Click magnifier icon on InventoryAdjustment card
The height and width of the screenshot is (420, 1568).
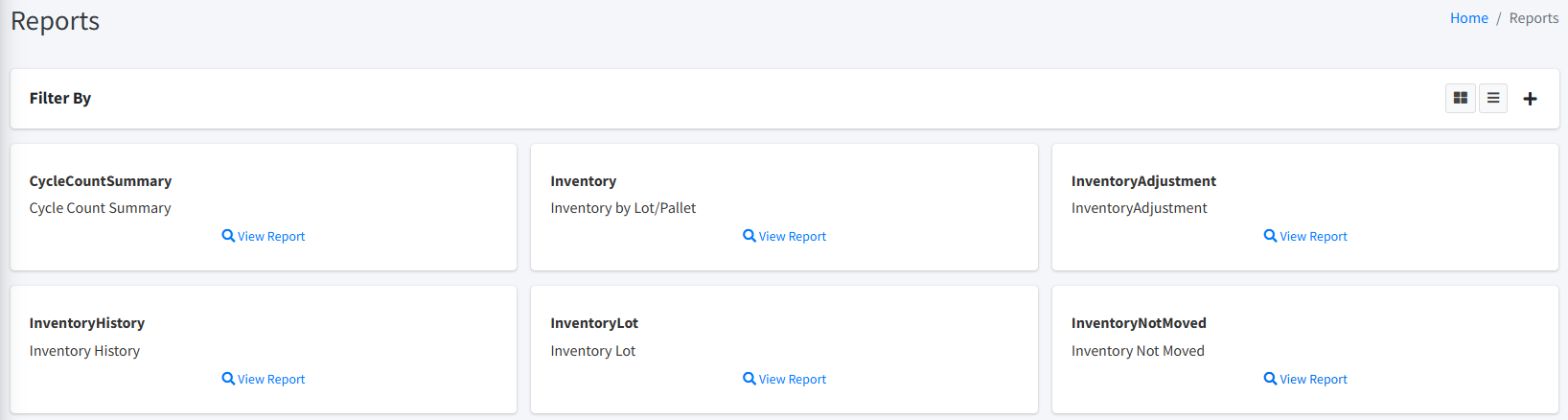(x=1270, y=236)
